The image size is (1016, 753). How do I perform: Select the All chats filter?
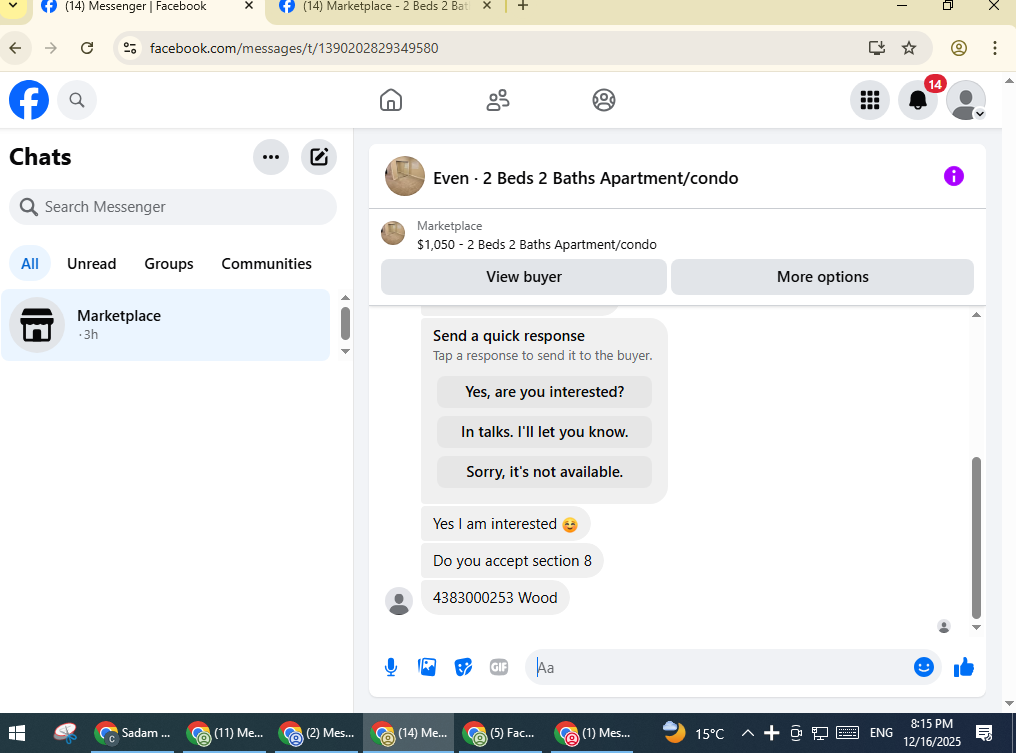[30, 264]
